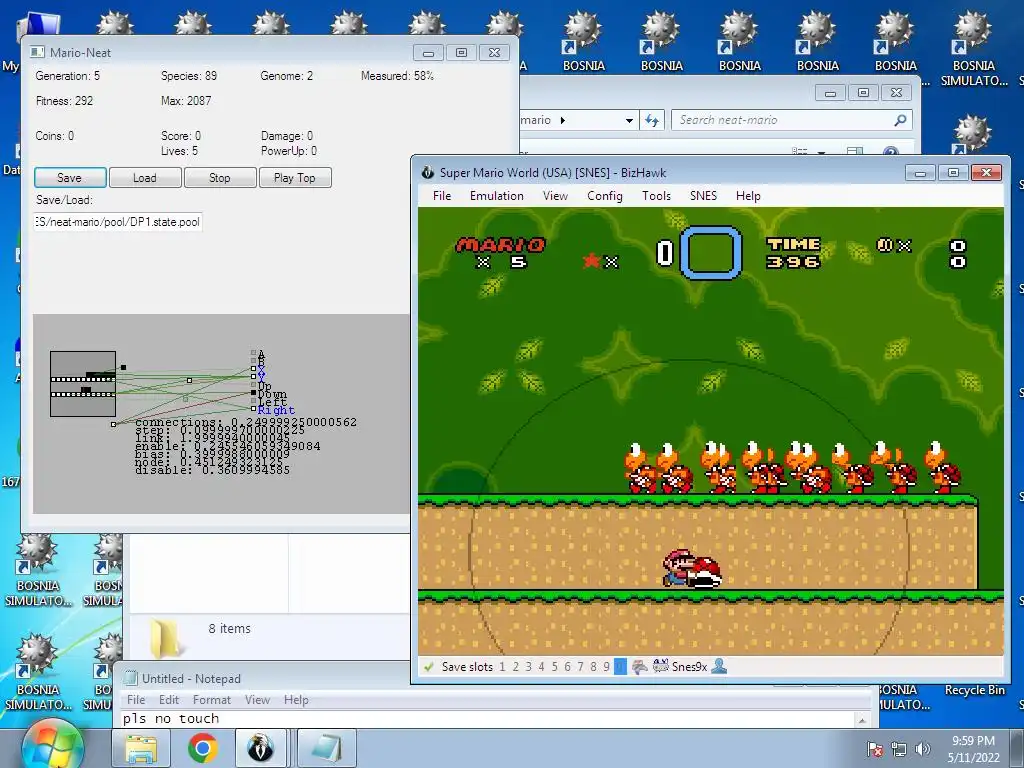Click the change view icon in Explorer toolbar
1024x768 pixels.
click(x=799, y=152)
